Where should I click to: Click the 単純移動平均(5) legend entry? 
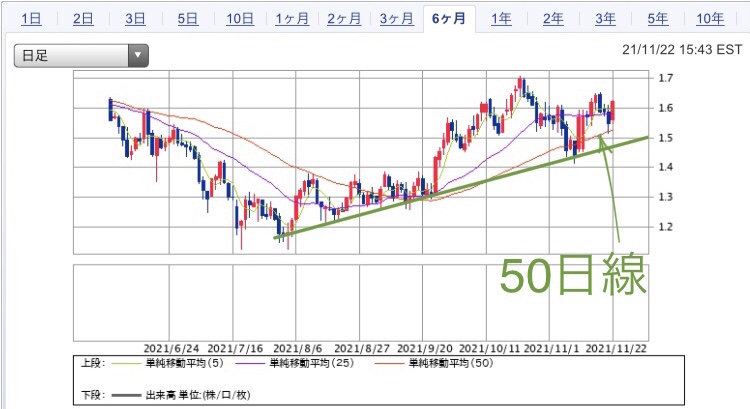[185, 363]
